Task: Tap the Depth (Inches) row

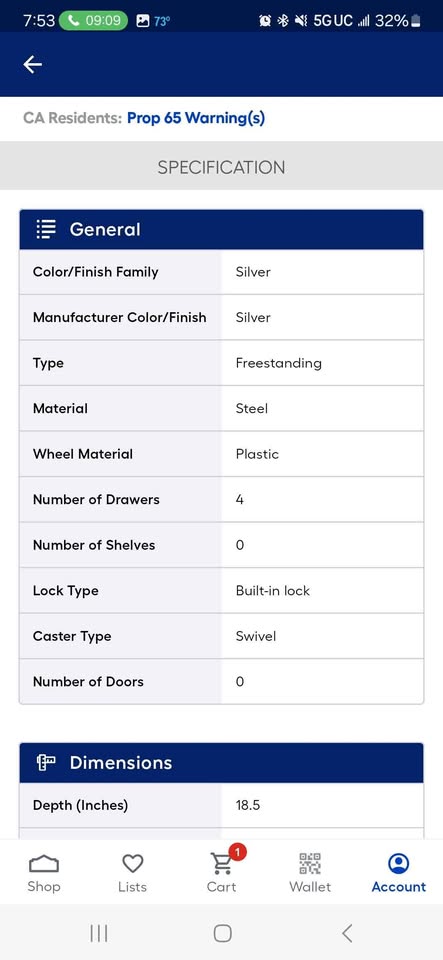Action: [222, 805]
